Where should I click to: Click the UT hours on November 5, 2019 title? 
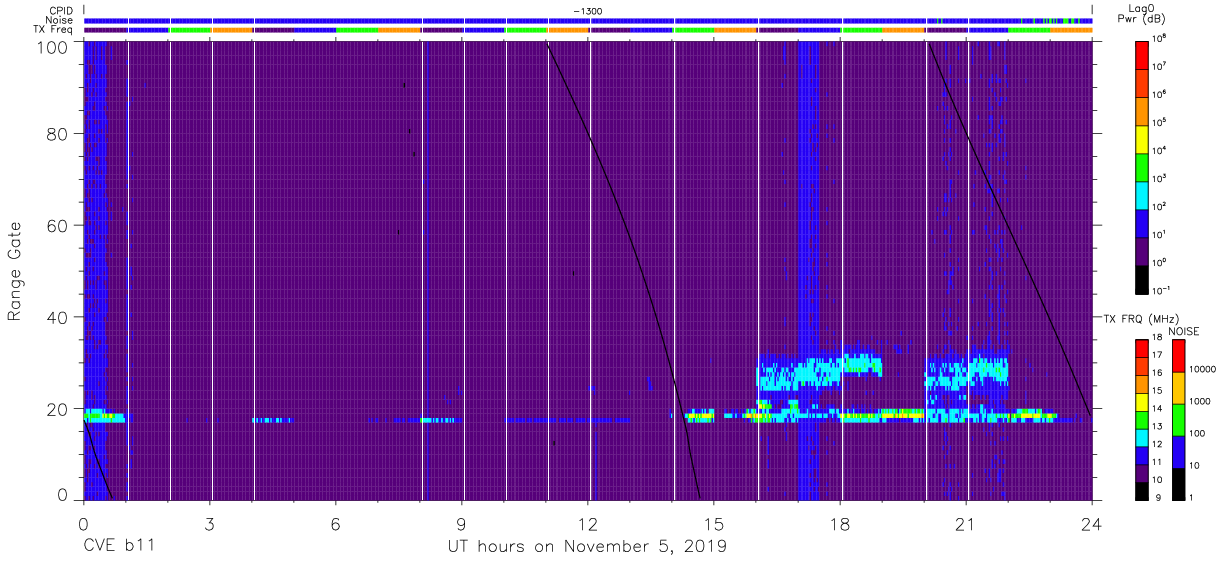pos(587,547)
